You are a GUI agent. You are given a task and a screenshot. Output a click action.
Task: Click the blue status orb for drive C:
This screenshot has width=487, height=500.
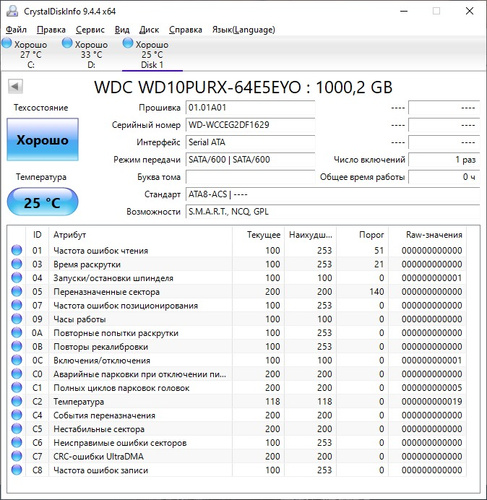point(7,44)
